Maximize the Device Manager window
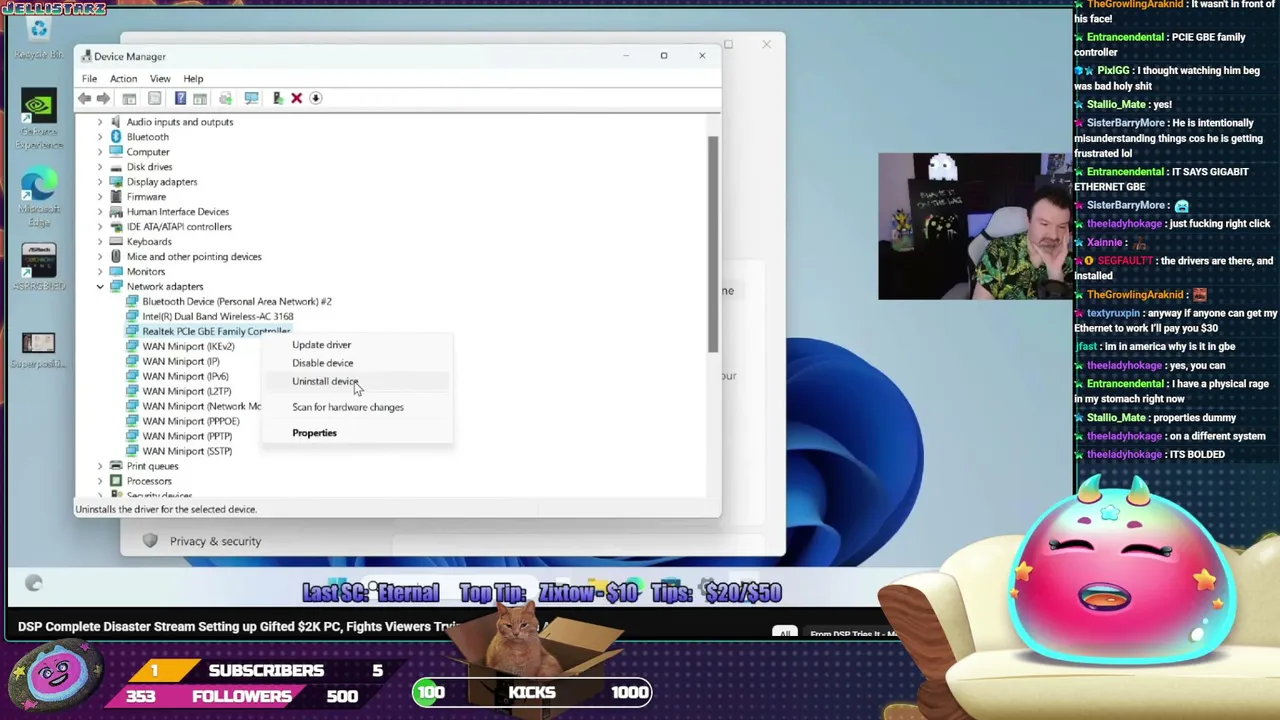Image resolution: width=1280 pixels, height=720 pixels. pyautogui.click(x=663, y=56)
